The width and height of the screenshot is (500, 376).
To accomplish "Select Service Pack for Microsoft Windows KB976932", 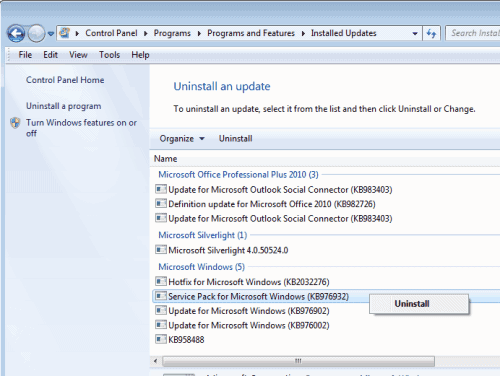I will pos(258,296).
